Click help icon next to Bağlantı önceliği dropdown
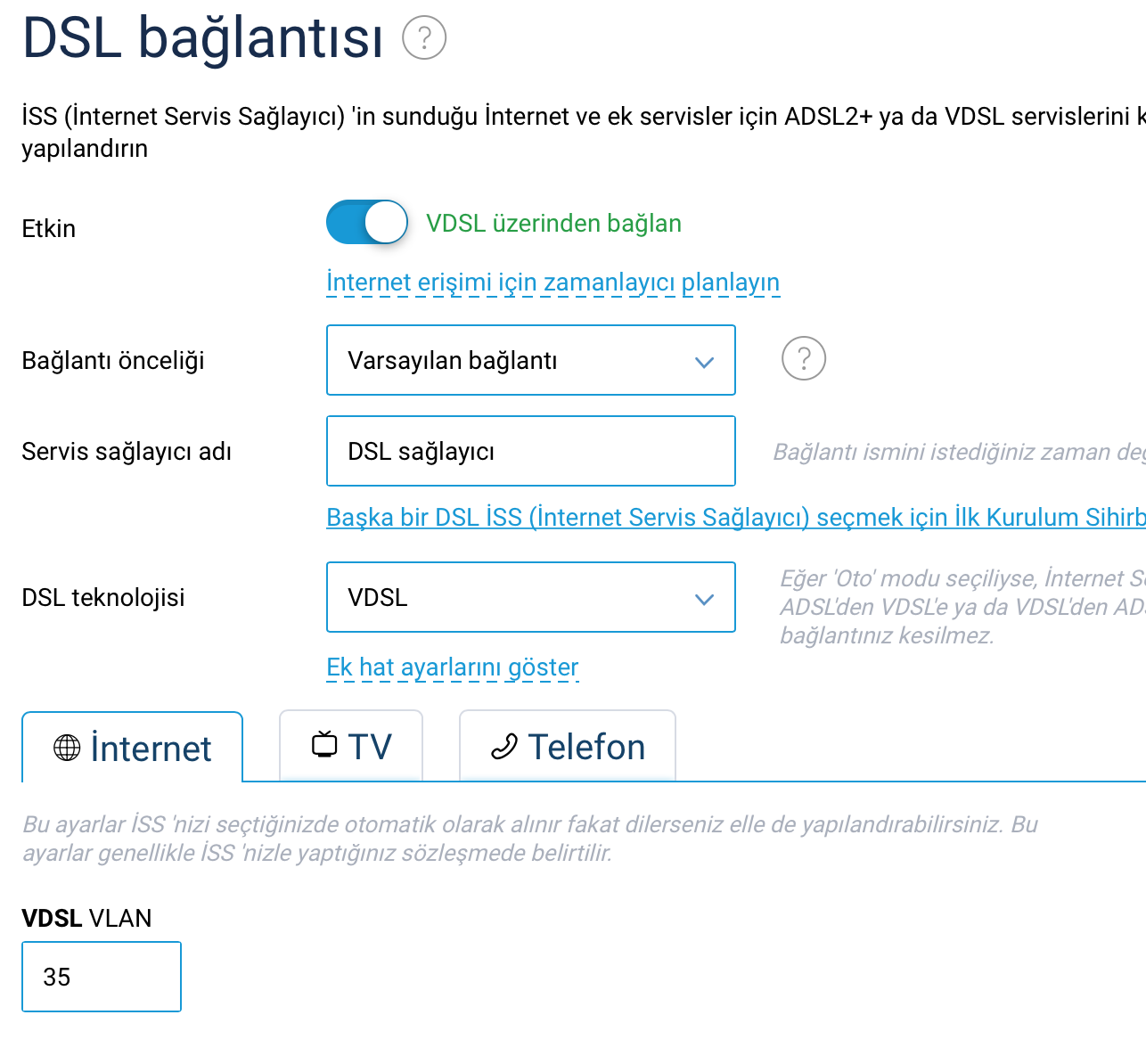The width and height of the screenshot is (1146, 1064). tap(804, 359)
